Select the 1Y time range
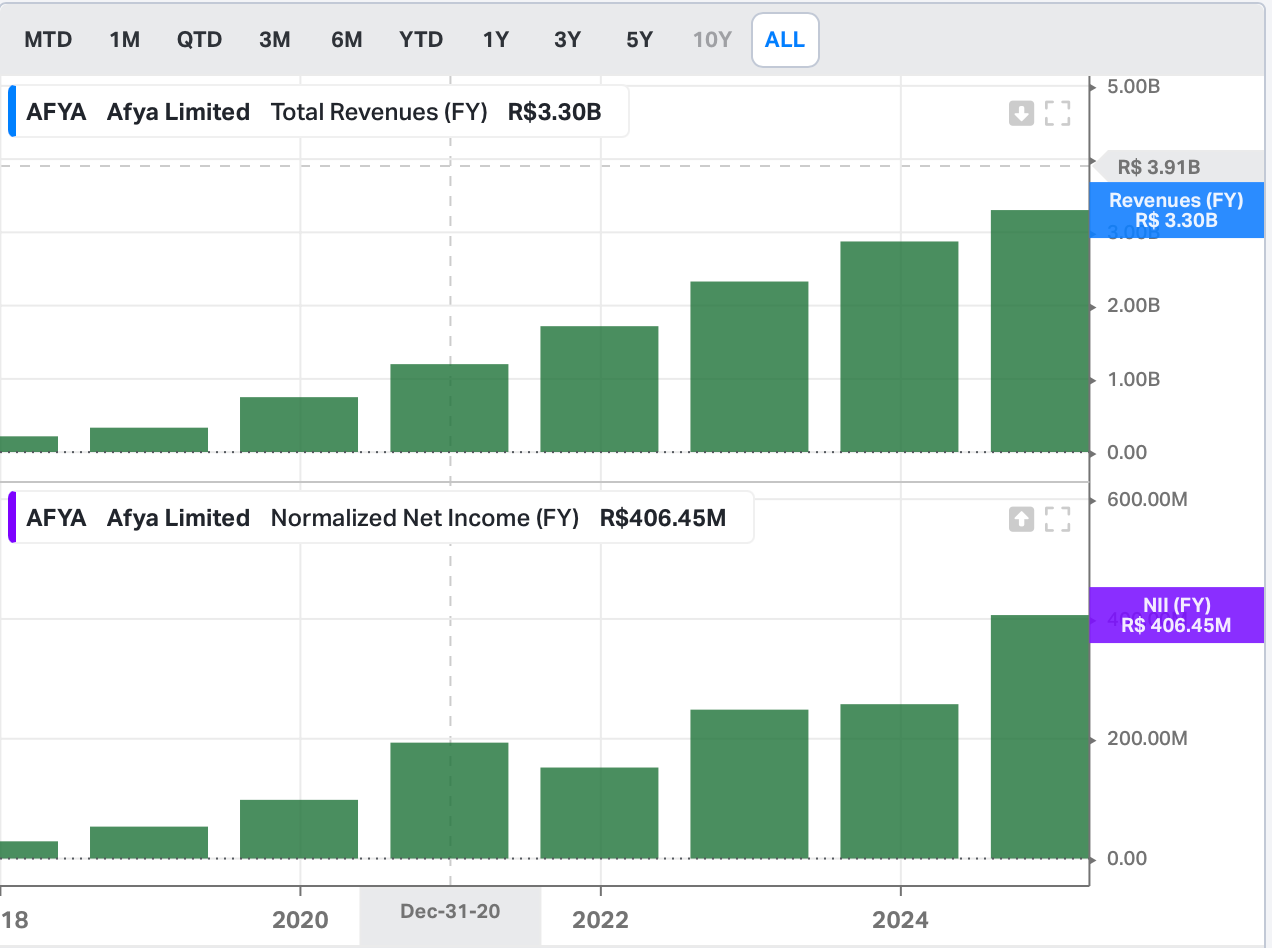 tap(496, 40)
